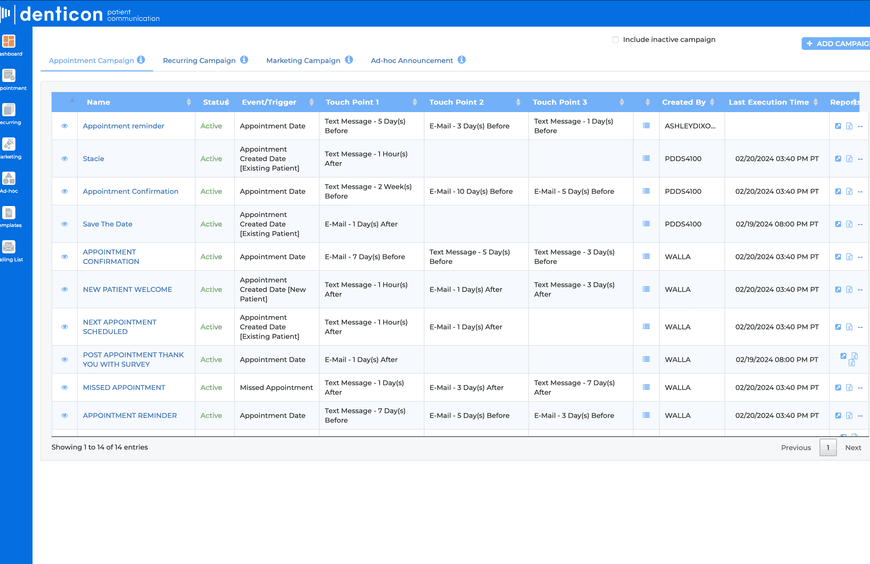Screen dimensions: 870x564
Task: Click the Ad-hoc sidebar icon
Action: (9, 179)
